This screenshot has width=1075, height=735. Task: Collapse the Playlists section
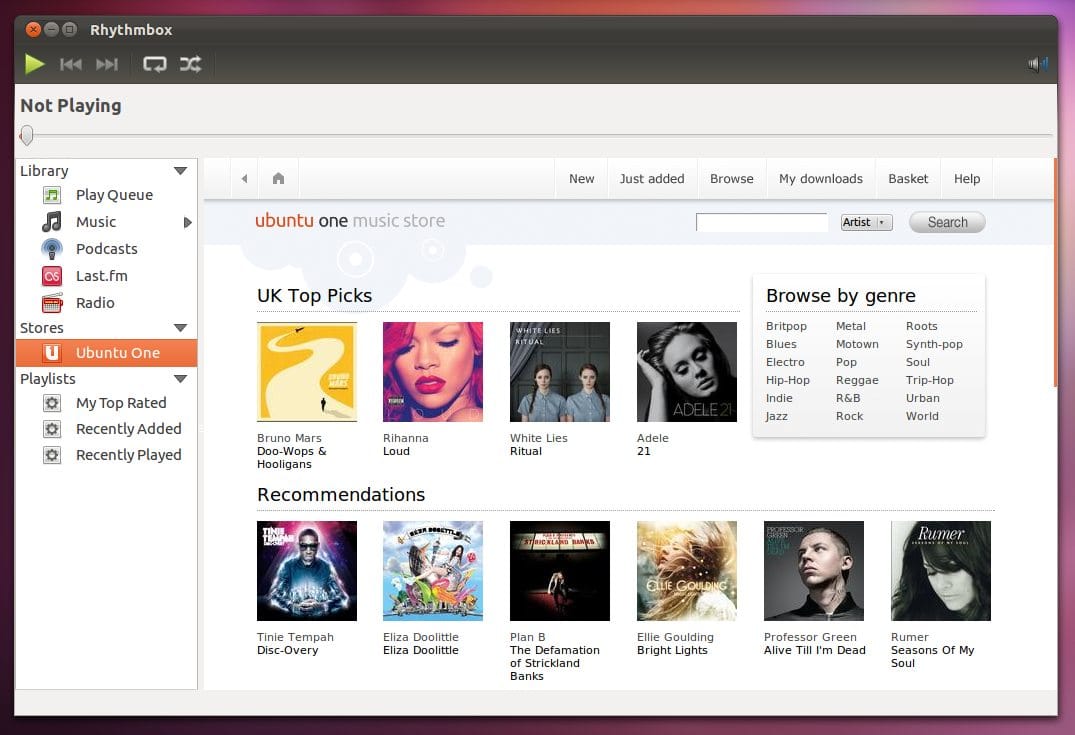(x=180, y=378)
